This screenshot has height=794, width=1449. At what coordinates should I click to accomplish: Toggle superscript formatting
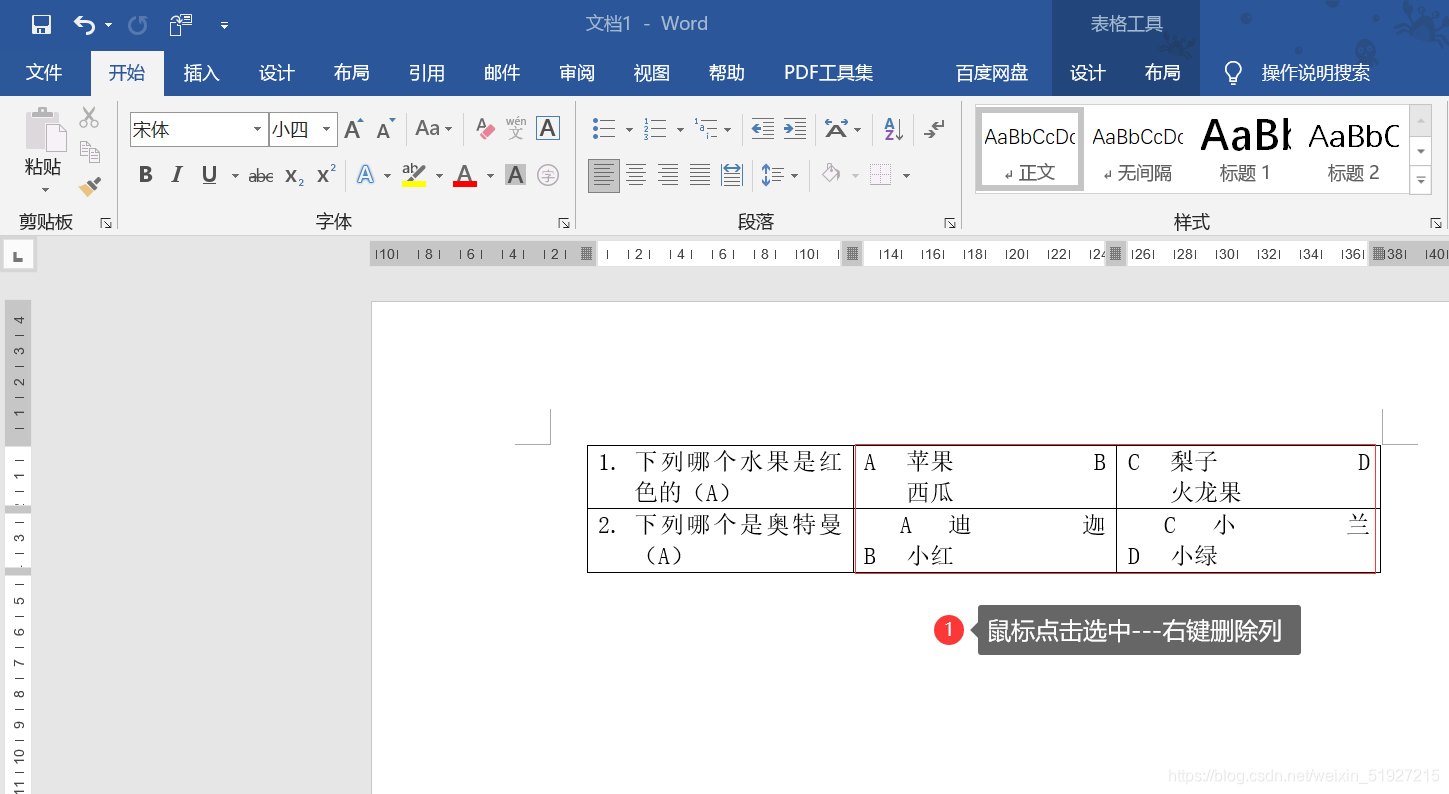click(326, 175)
